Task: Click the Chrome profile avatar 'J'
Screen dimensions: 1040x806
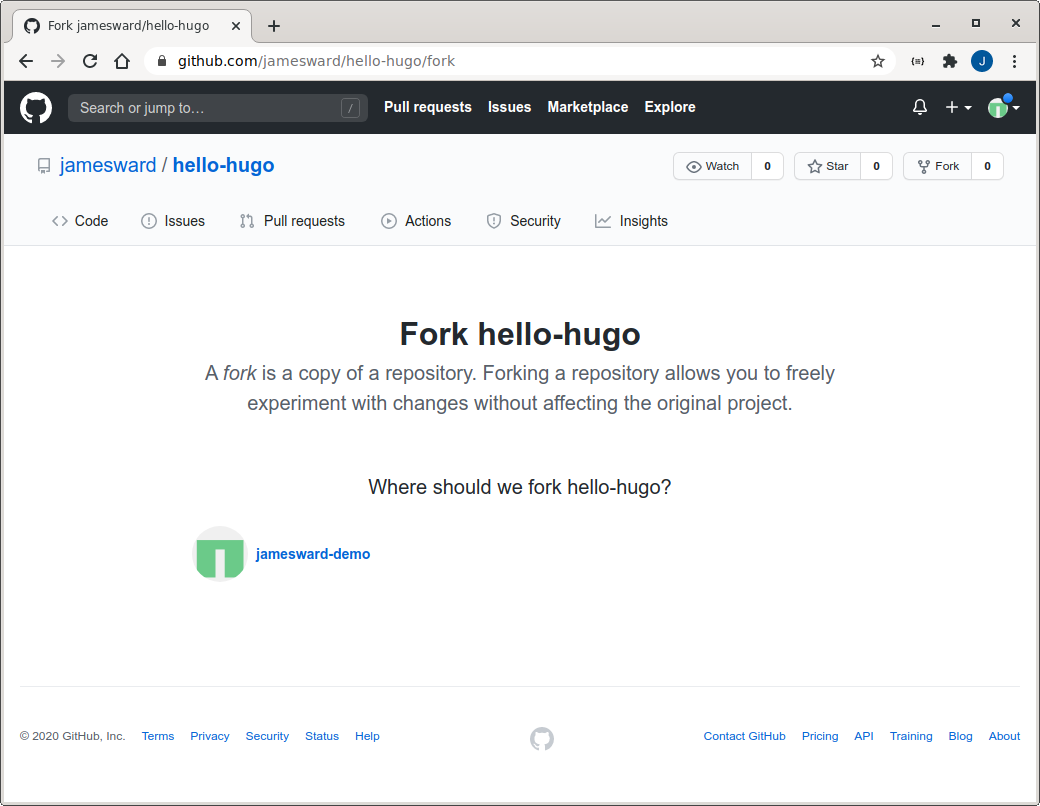Action: [x=982, y=61]
